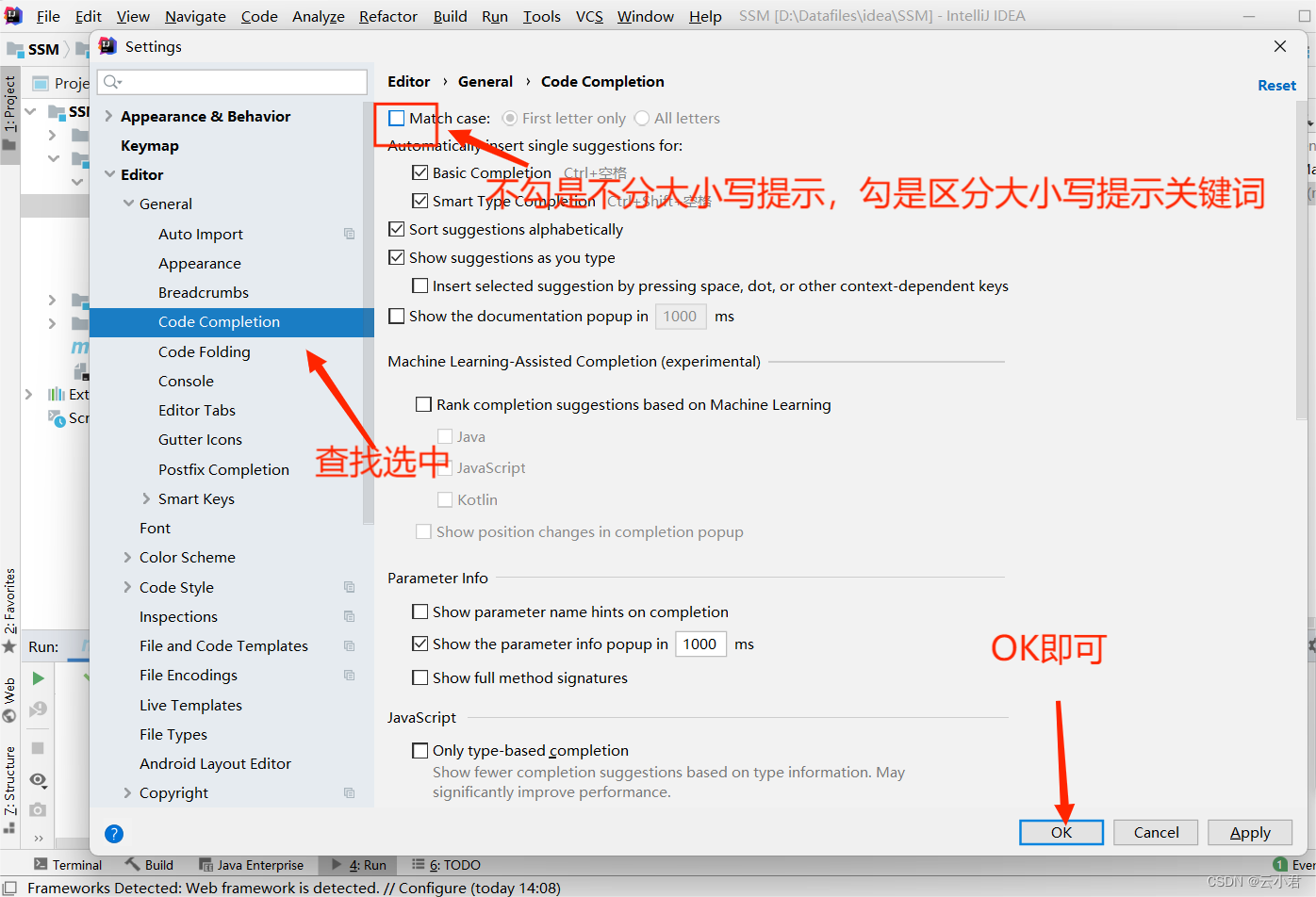
Task: Click the tool windows toggle in status bar corner
Action: [10, 888]
